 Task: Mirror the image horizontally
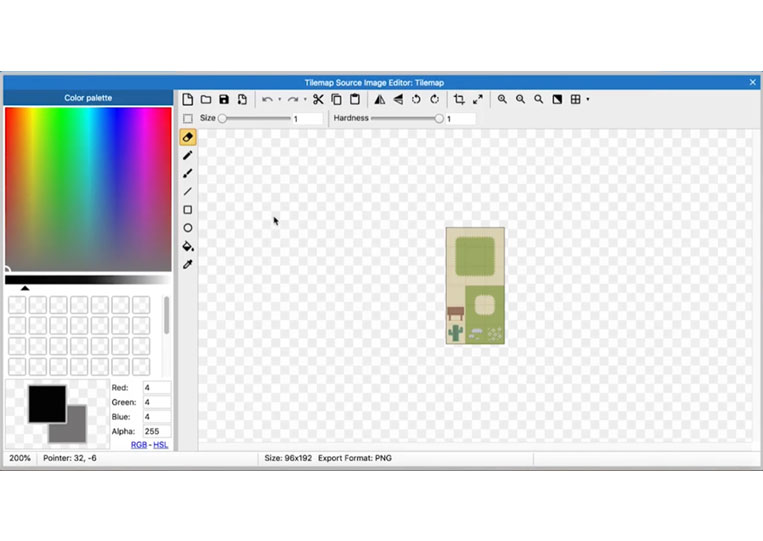[x=380, y=100]
